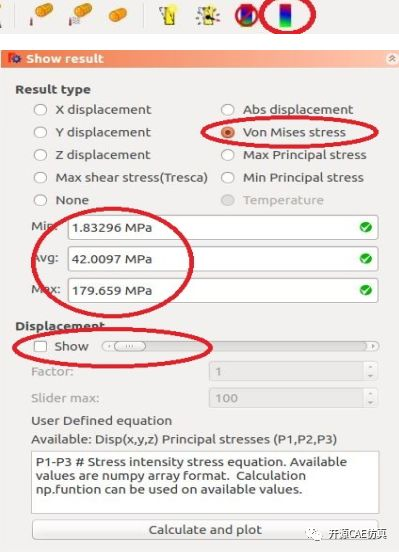Select the Abs displacement option

point(227,110)
